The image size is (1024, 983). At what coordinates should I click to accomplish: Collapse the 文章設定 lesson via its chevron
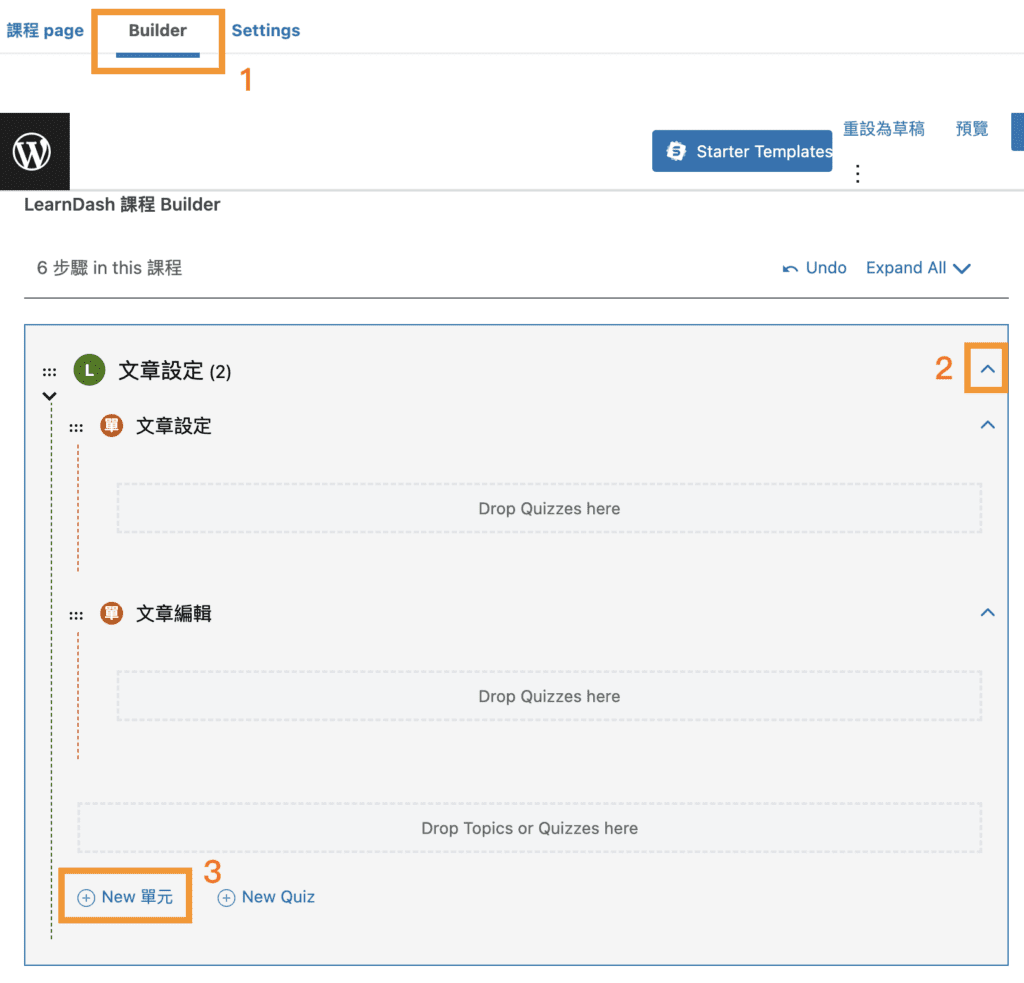tap(986, 368)
